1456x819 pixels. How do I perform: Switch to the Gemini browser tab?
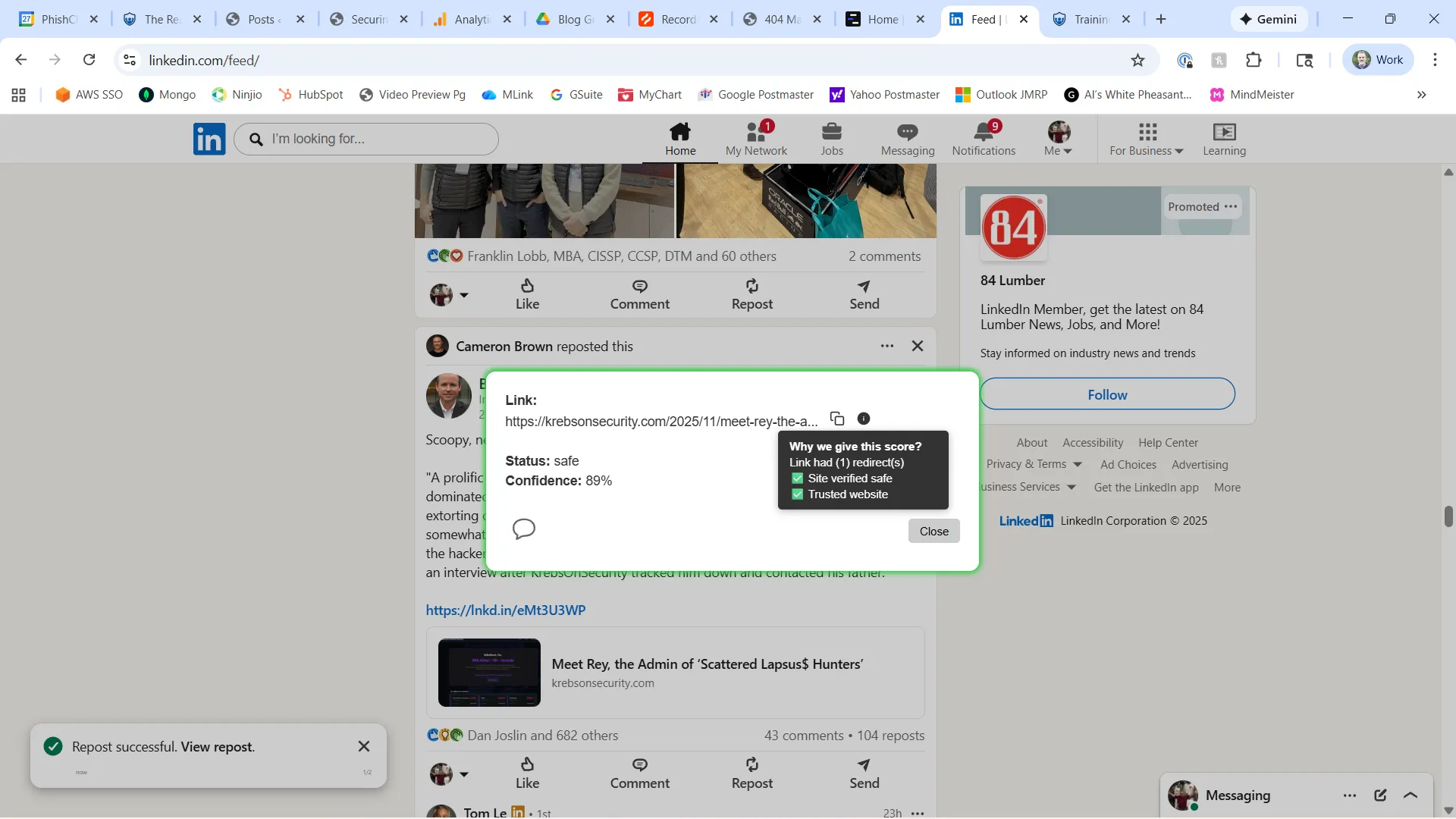[x=1269, y=19]
